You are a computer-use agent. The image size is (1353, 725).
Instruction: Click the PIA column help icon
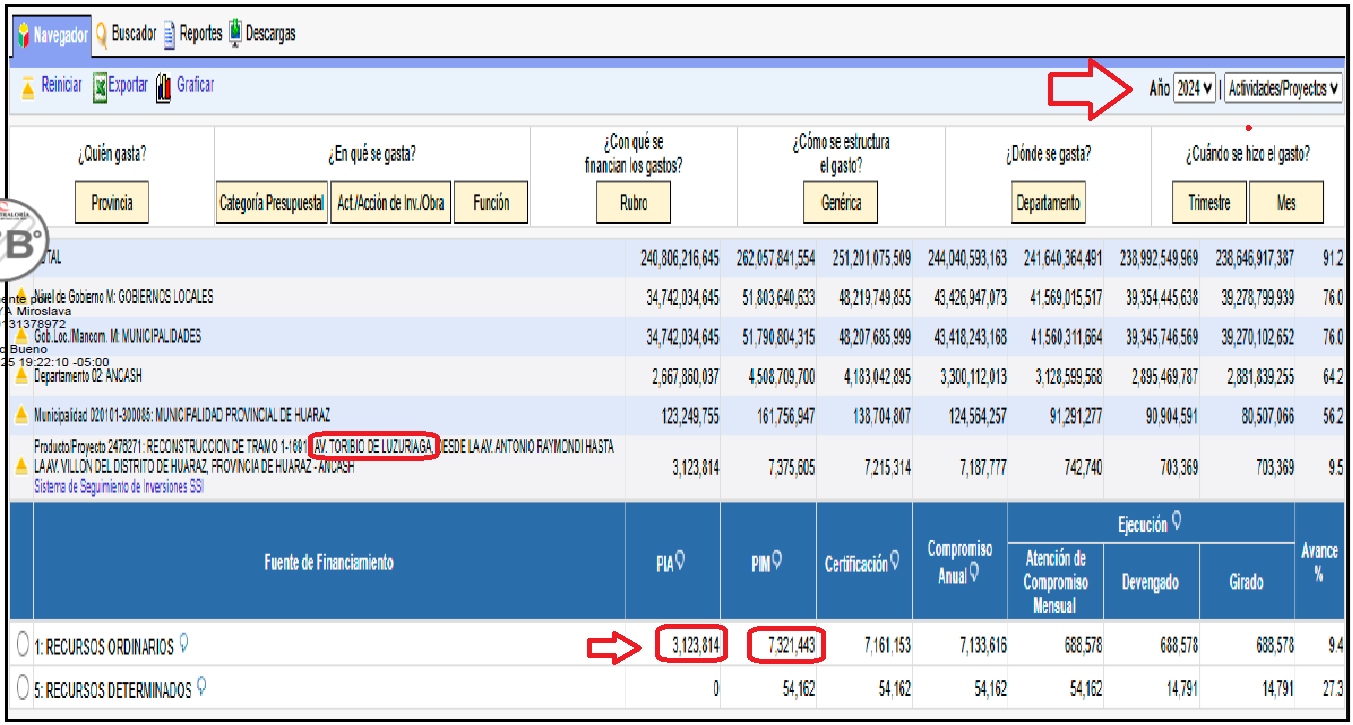point(680,561)
